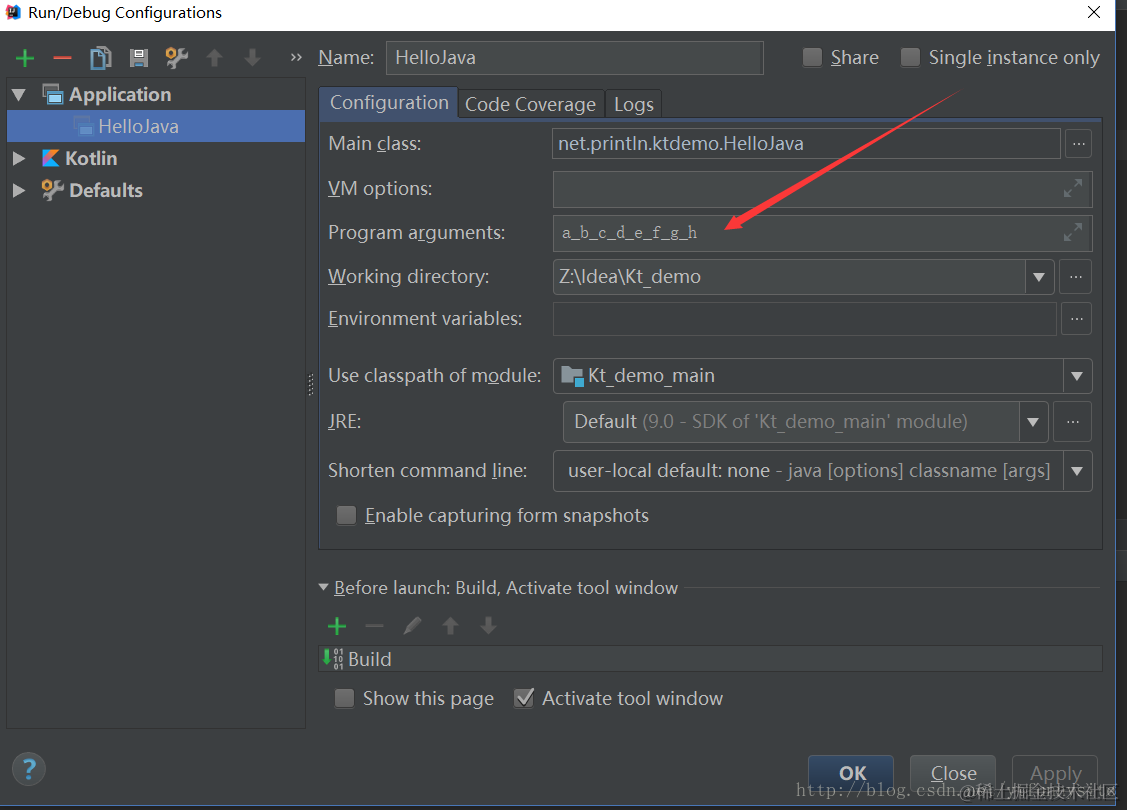Switch to the Code Coverage tab
The height and width of the screenshot is (810, 1127).
[530, 104]
